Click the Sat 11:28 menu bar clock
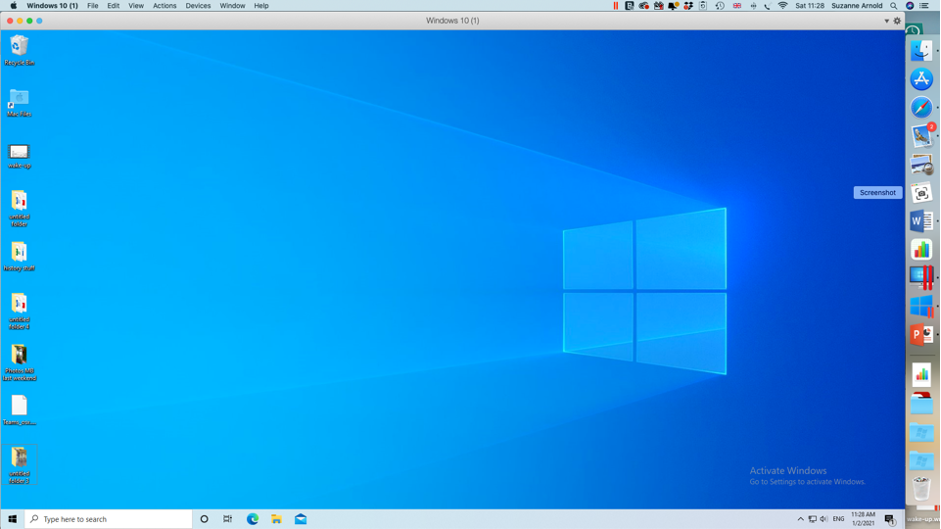Screen dimensions: 941x529 [x=810, y=5]
